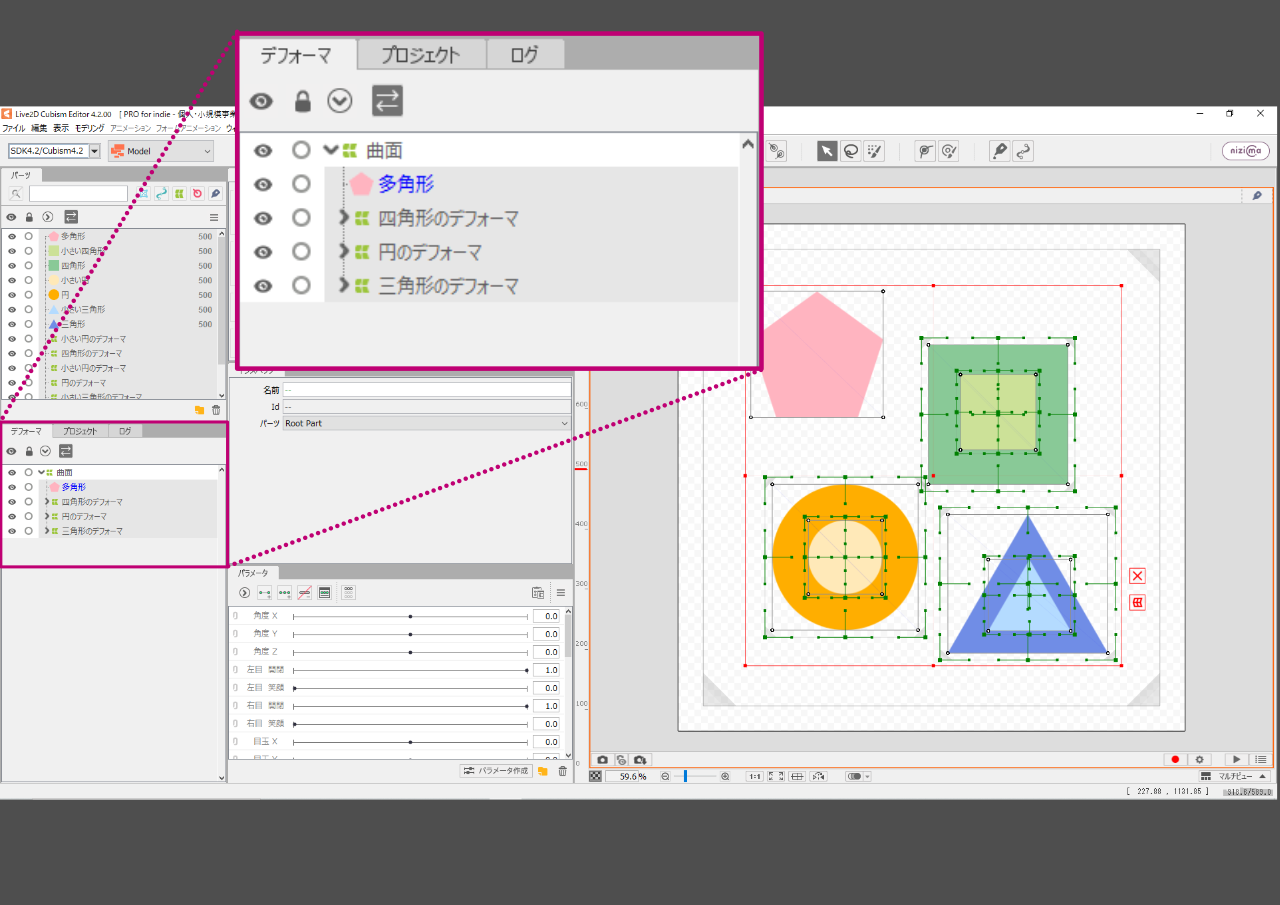This screenshot has height=905, width=1280.
Task: Select the Lasso selection tool
Action: [x=851, y=151]
